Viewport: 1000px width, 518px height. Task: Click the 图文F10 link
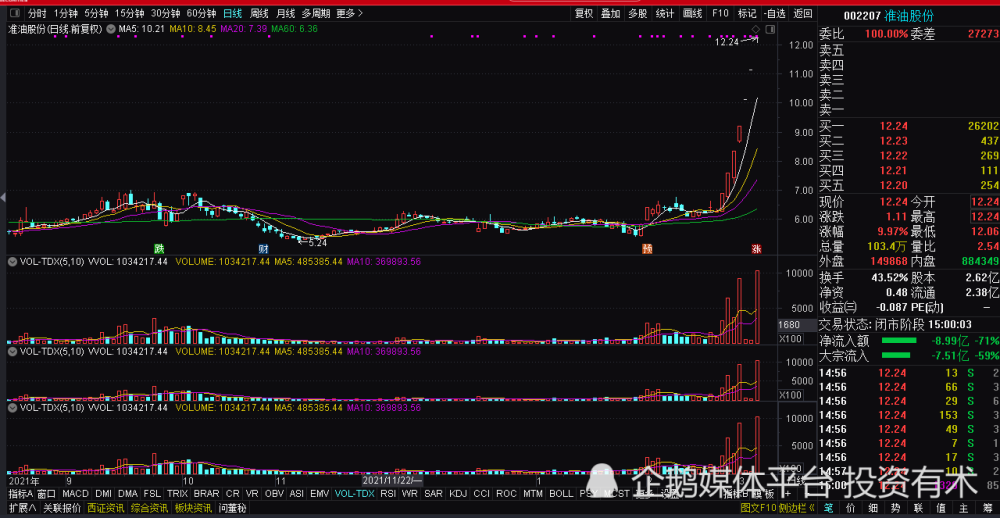pos(759,508)
